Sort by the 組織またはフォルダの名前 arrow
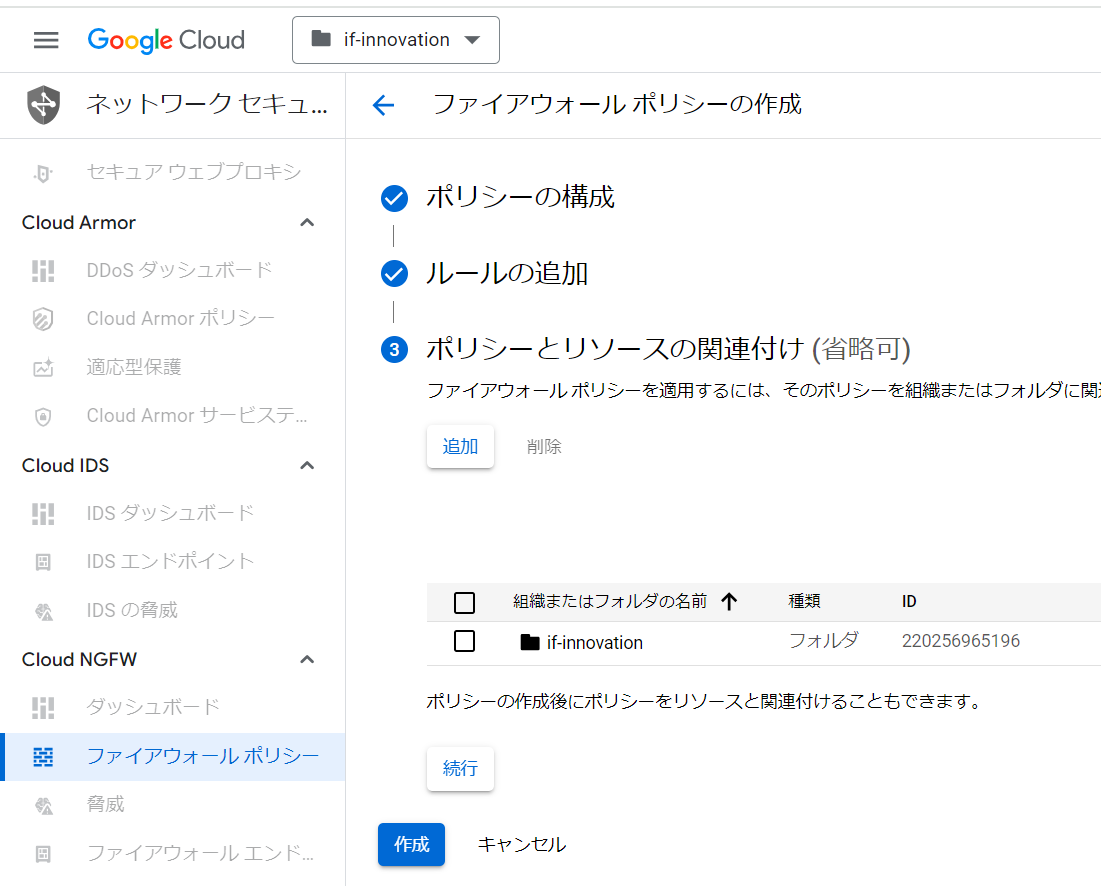The height and width of the screenshot is (886, 1101). click(729, 601)
